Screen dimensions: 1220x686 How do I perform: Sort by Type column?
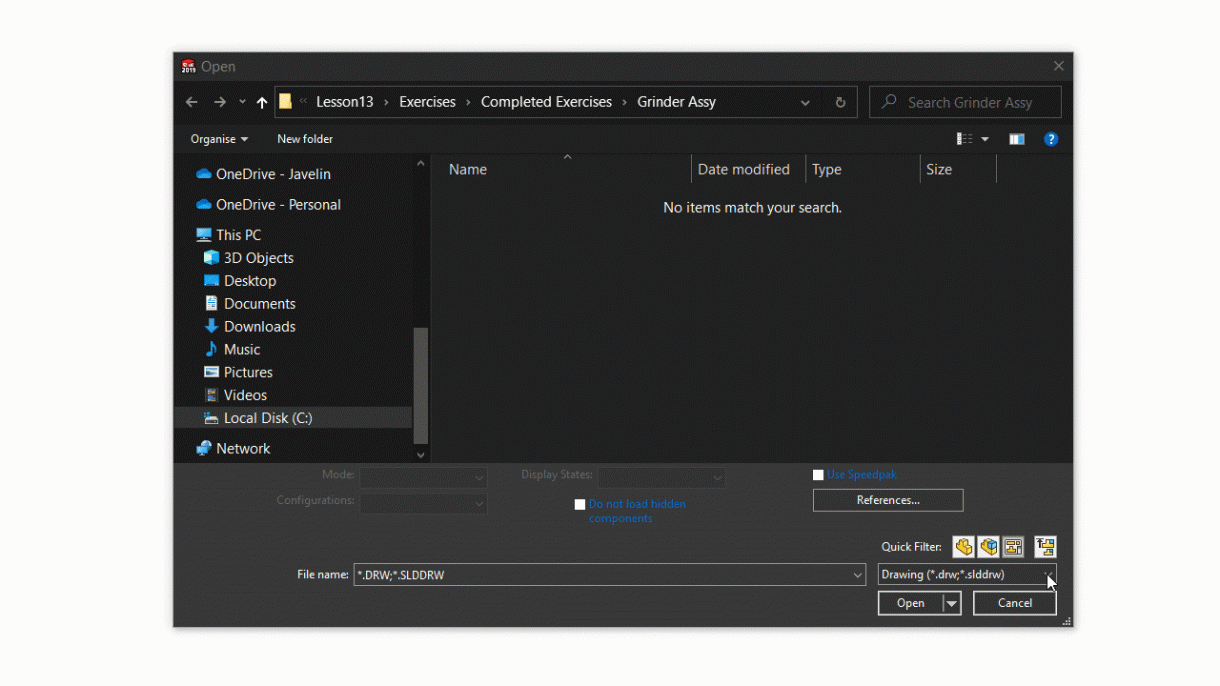(x=862, y=170)
